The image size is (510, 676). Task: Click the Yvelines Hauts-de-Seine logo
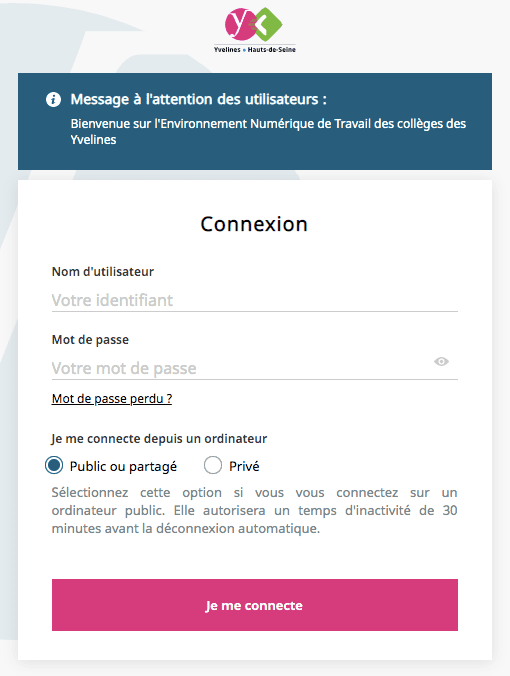(254, 30)
